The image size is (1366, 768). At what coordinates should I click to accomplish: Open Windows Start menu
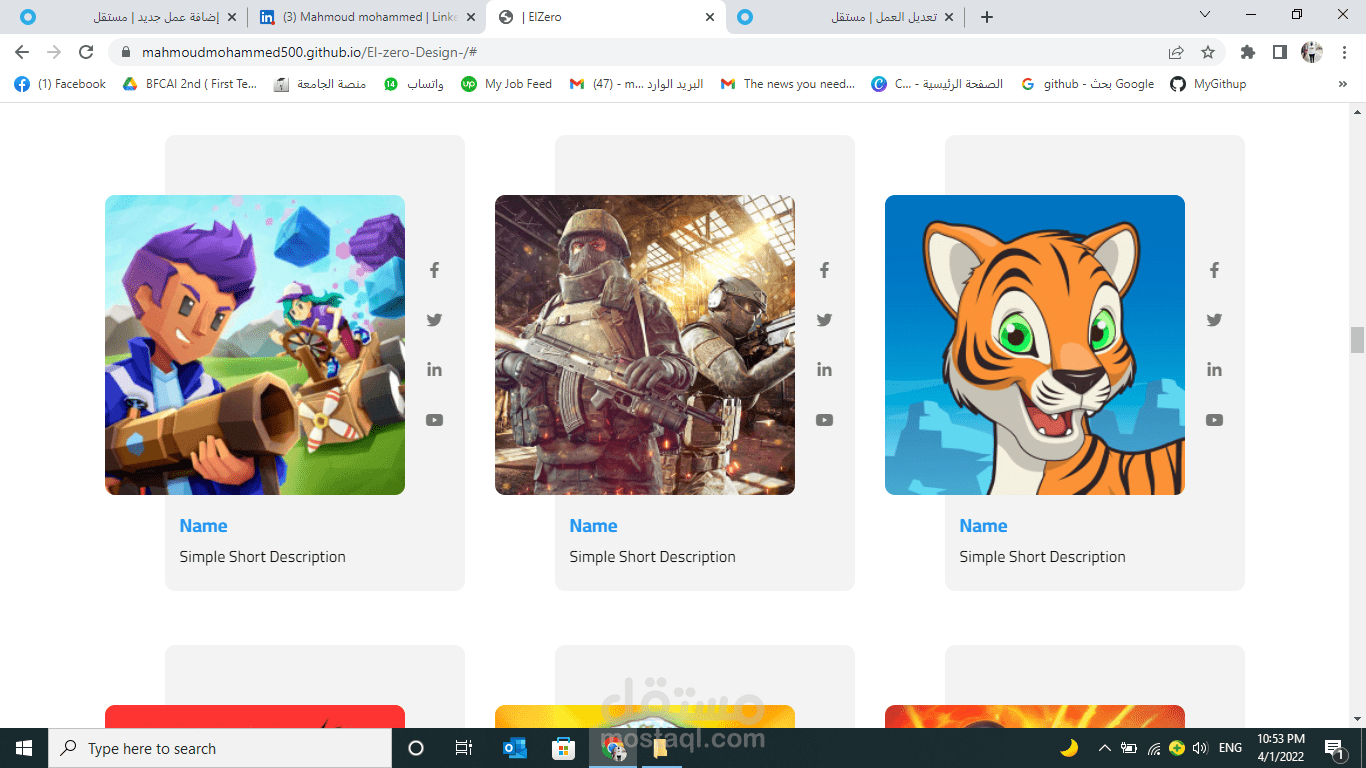tap(24, 748)
